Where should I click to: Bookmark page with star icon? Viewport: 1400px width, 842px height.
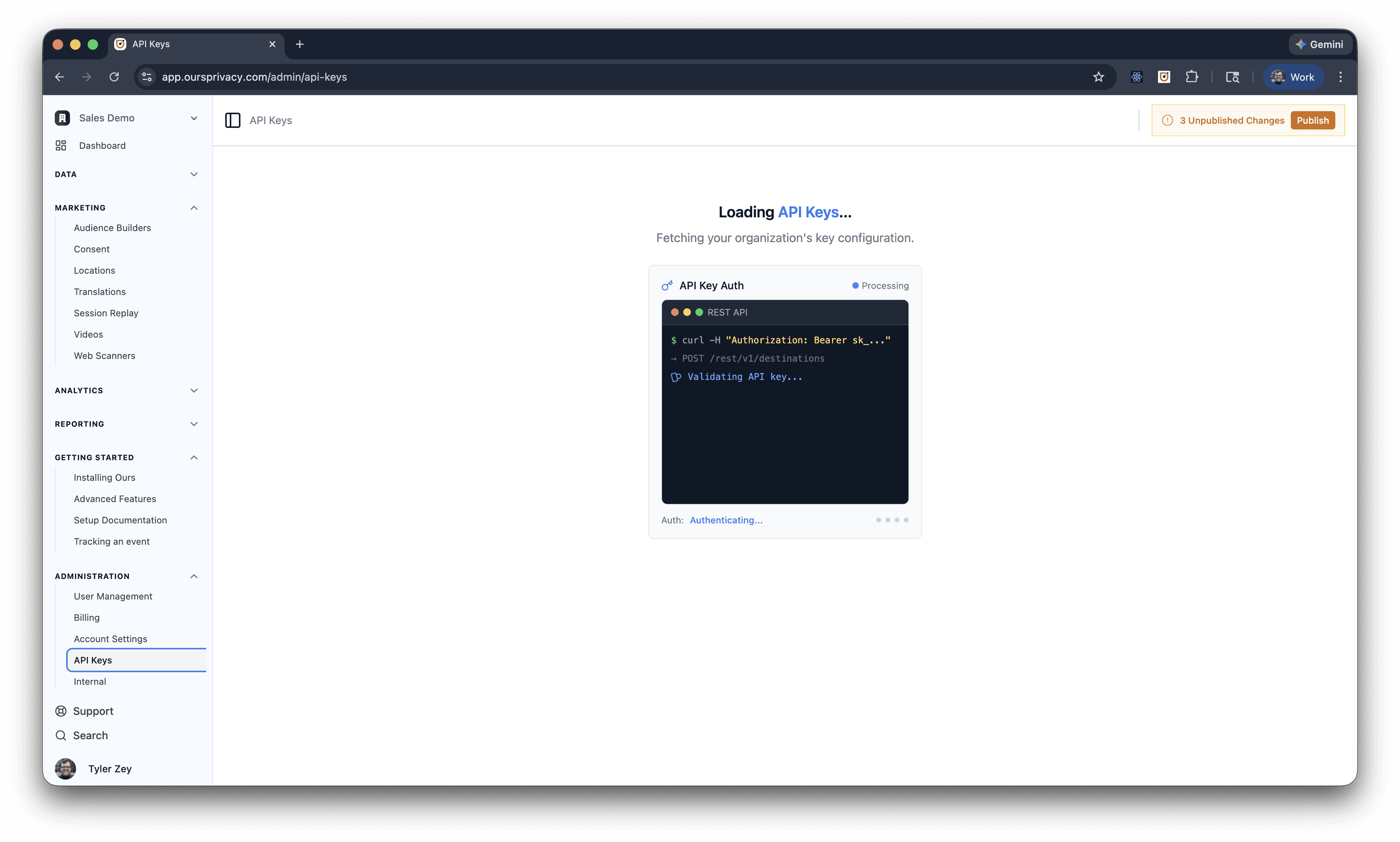click(1098, 77)
